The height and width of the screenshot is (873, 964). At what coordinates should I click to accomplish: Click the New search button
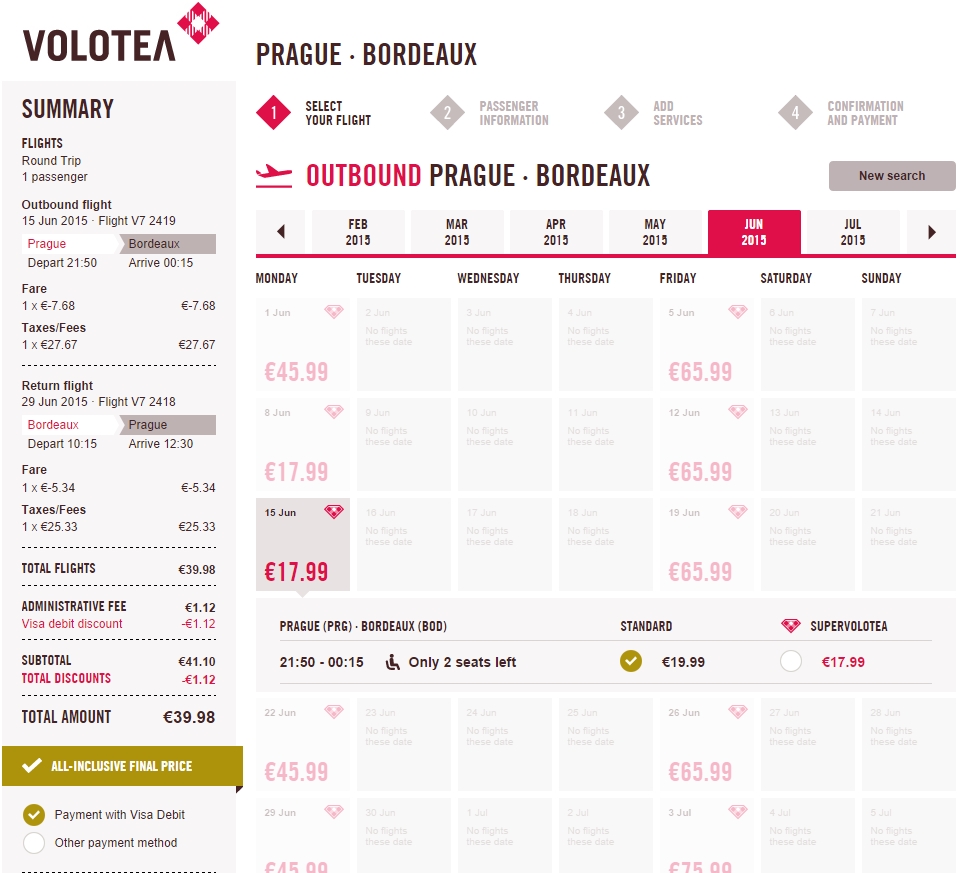click(x=892, y=176)
